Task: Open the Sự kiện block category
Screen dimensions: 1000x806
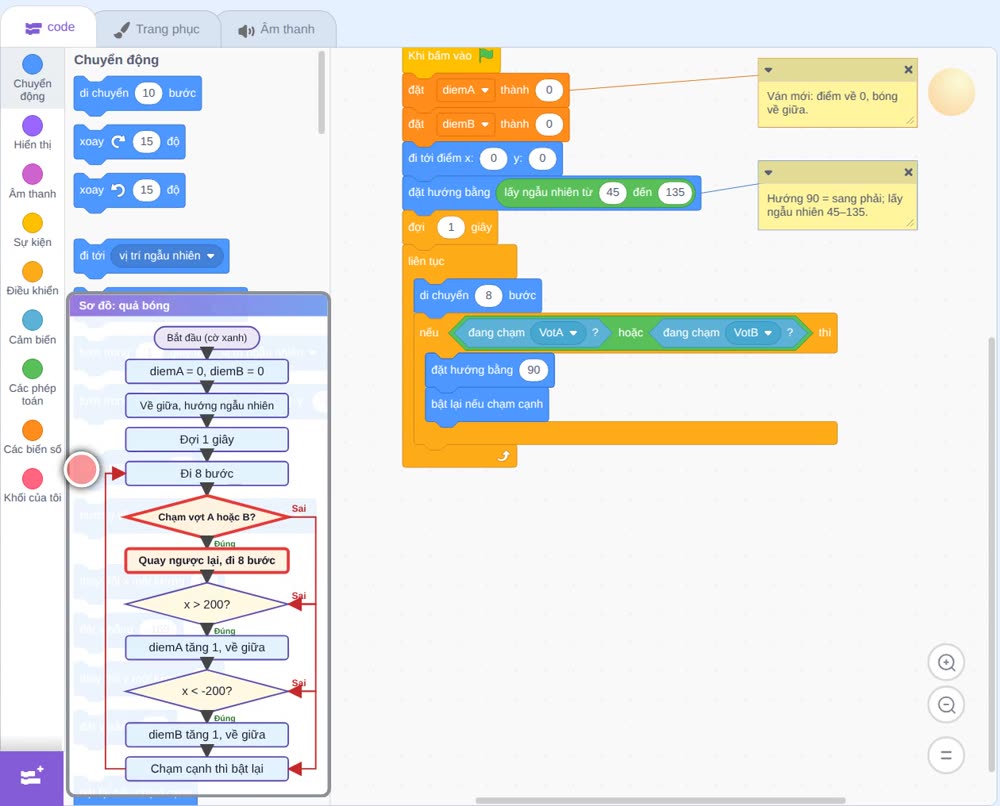Action: click(x=33, y=230)
